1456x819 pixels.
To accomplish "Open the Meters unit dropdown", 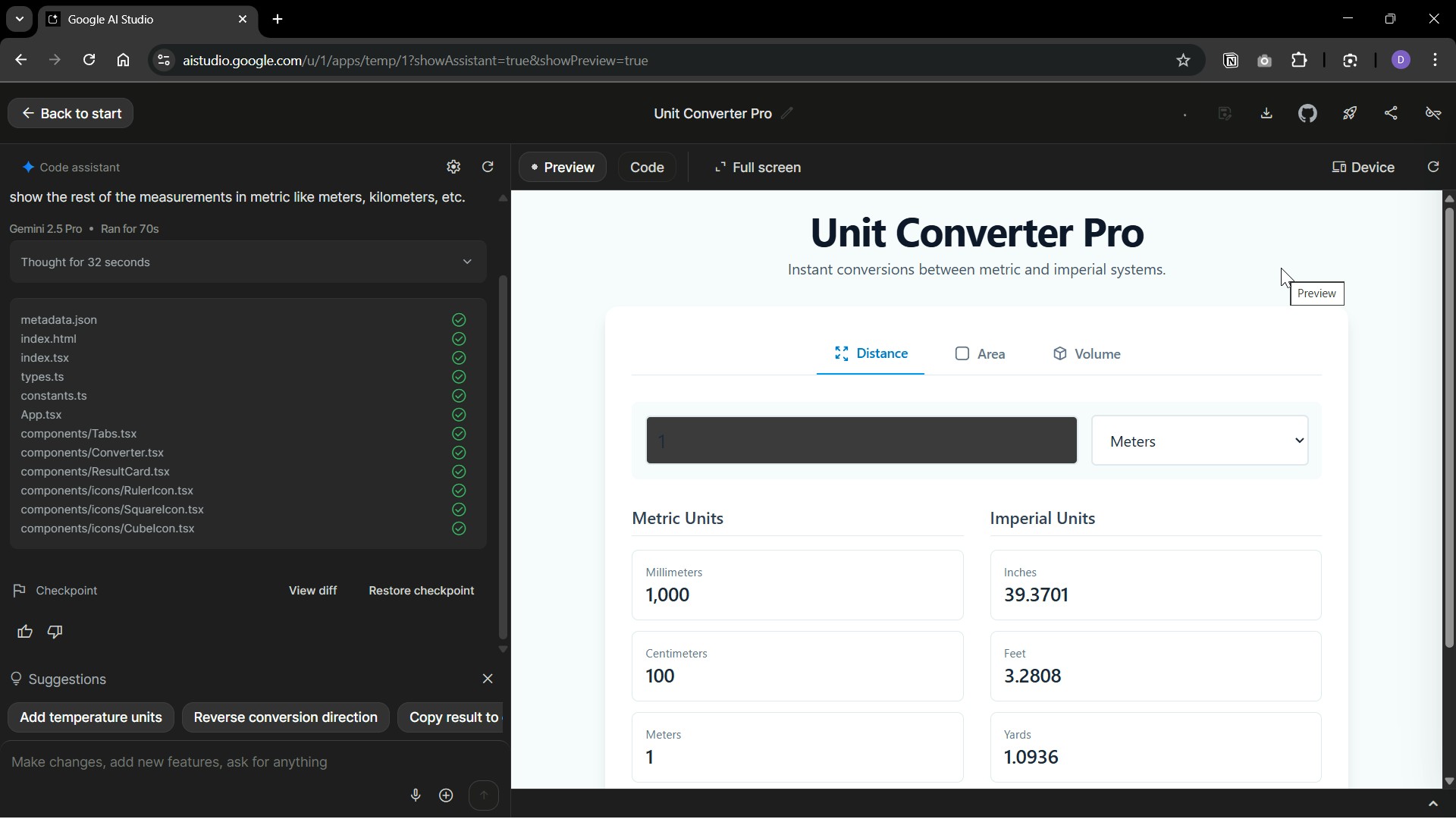I will click(x=1199, y=441).
